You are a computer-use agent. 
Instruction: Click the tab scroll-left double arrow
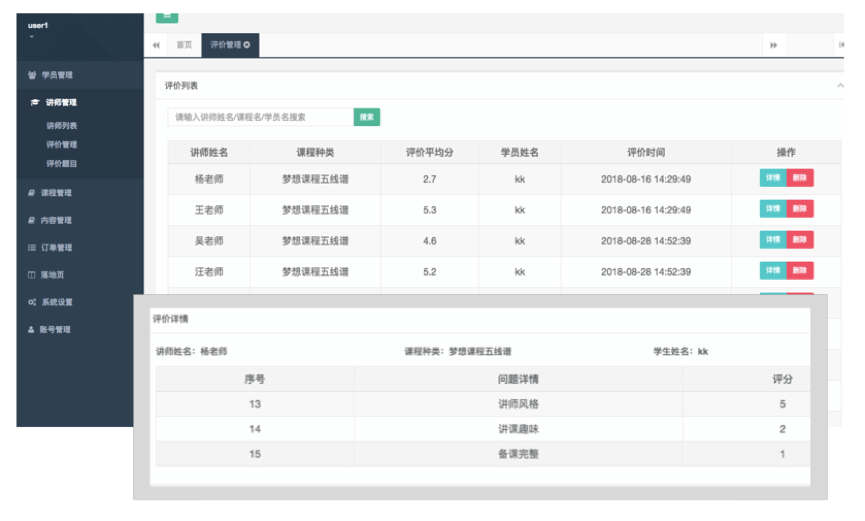[156, 45]
